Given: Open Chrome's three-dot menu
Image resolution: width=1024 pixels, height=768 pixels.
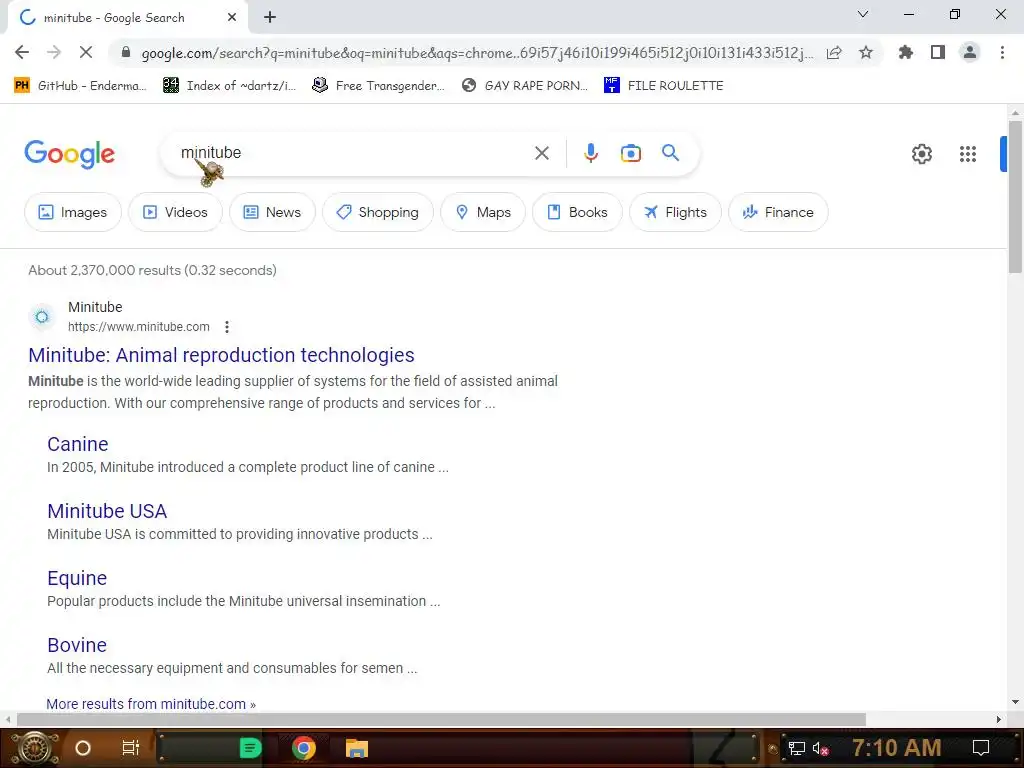Looking at the screenshot, I should pyautogui.click(x=1002, y=52).
